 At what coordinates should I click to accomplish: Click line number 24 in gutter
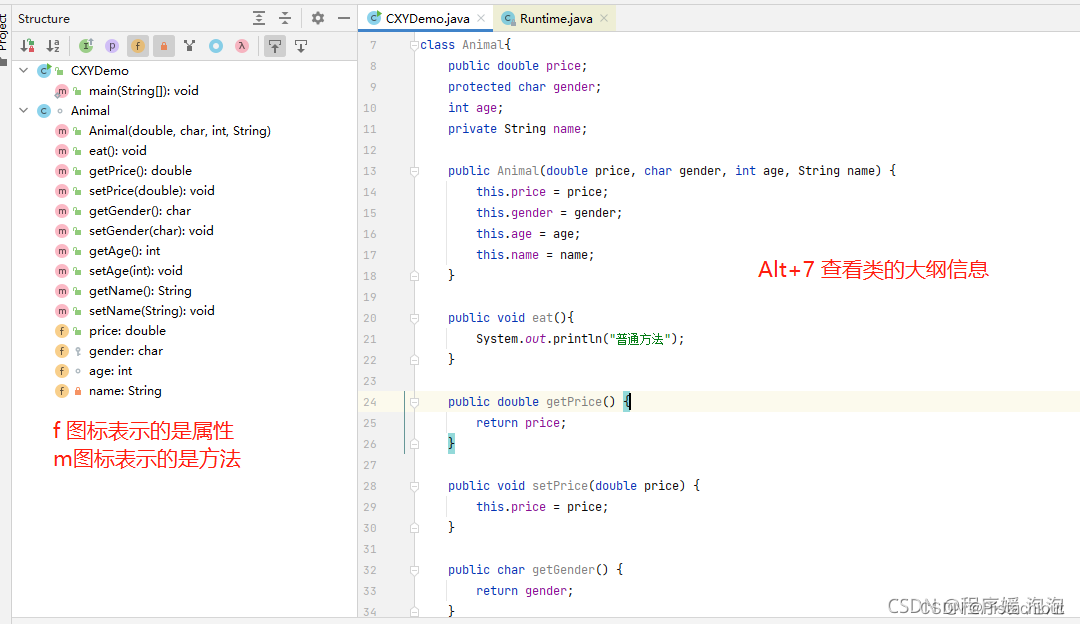click(370, 402)
